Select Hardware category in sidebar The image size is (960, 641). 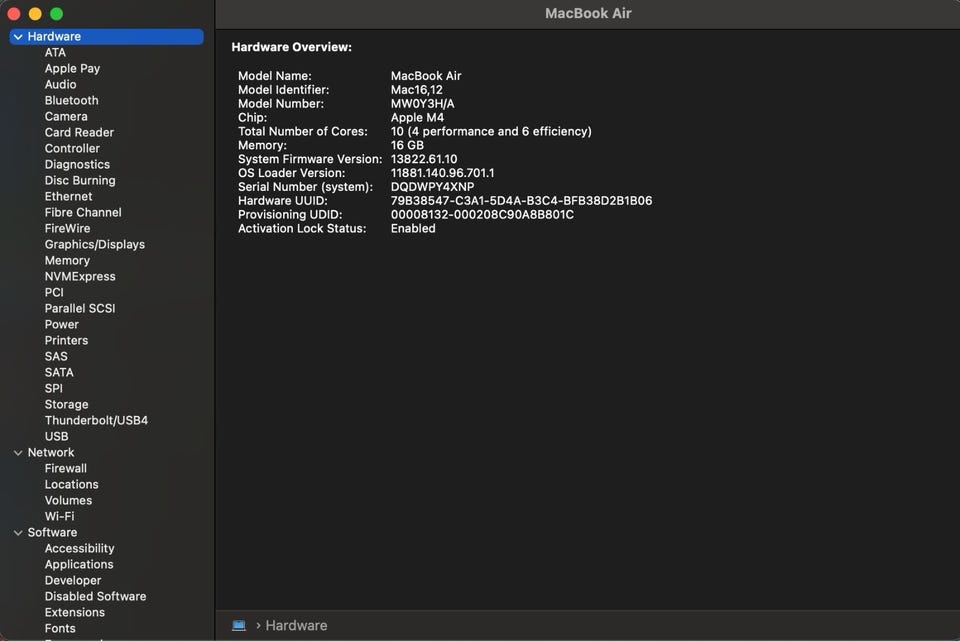pyautogui.click(x=107, y=37)
